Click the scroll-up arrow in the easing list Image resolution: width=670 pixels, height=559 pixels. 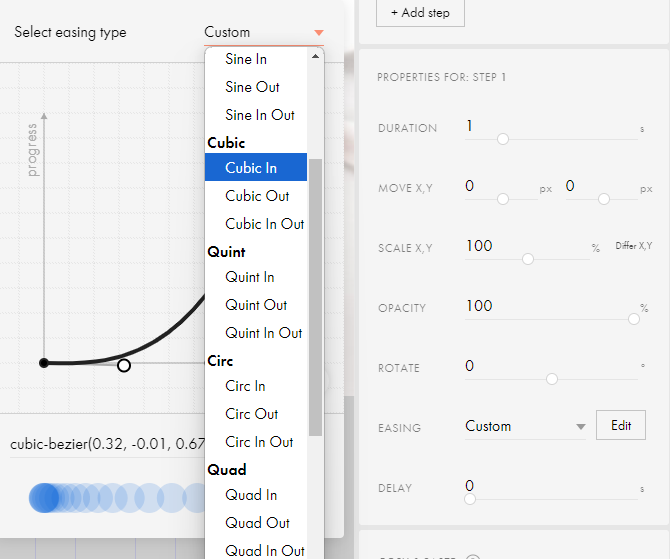pyautogui.click(x=315, y=56)
